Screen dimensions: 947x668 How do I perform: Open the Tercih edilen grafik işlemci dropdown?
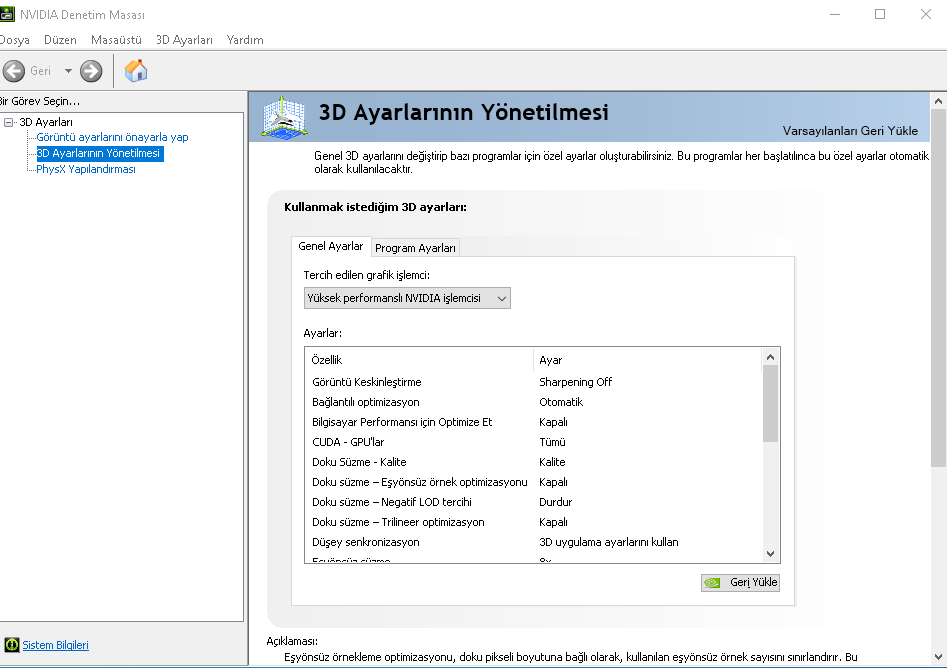(407, 298)
